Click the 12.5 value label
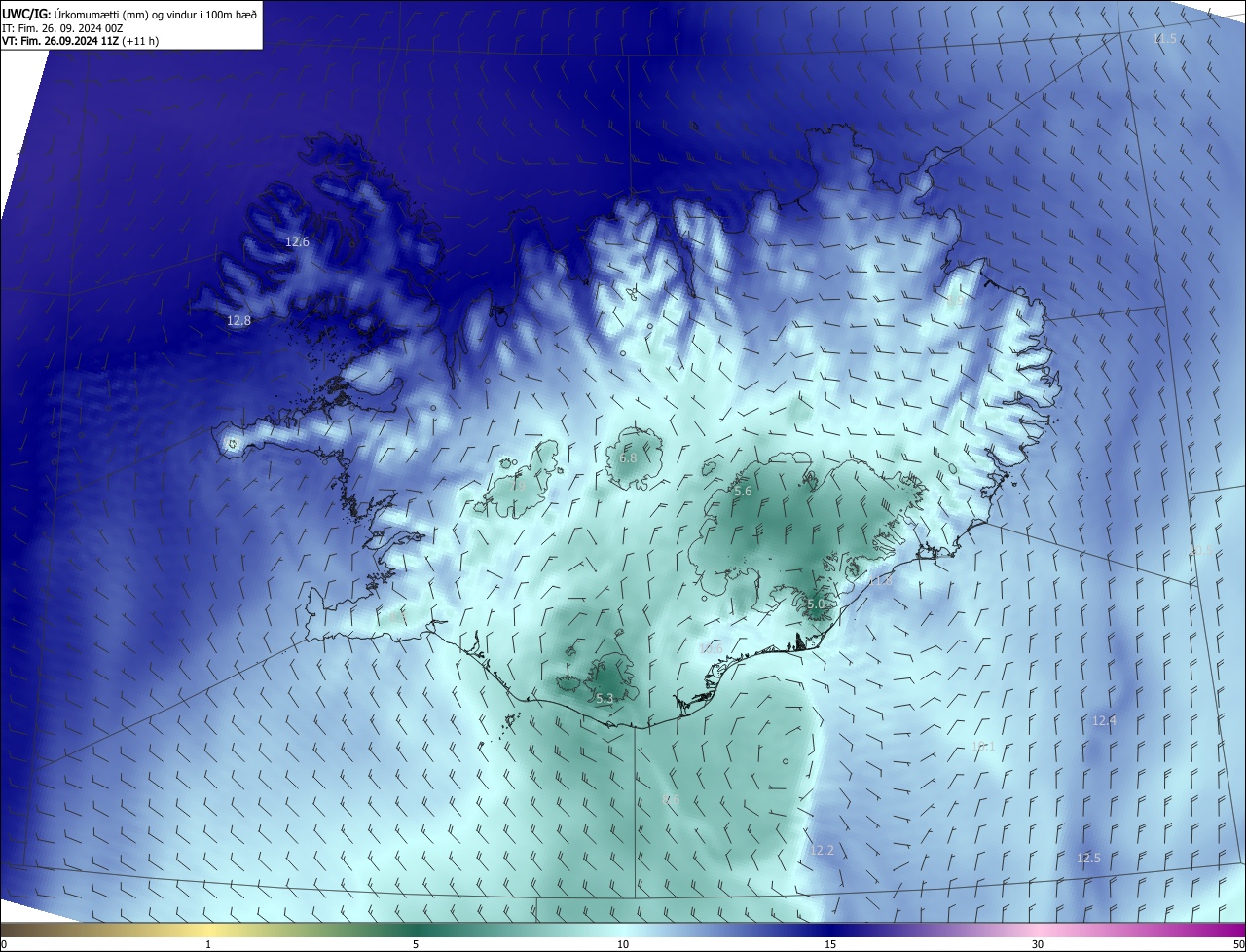The image size is (1246, 952). click(1088, 858)
